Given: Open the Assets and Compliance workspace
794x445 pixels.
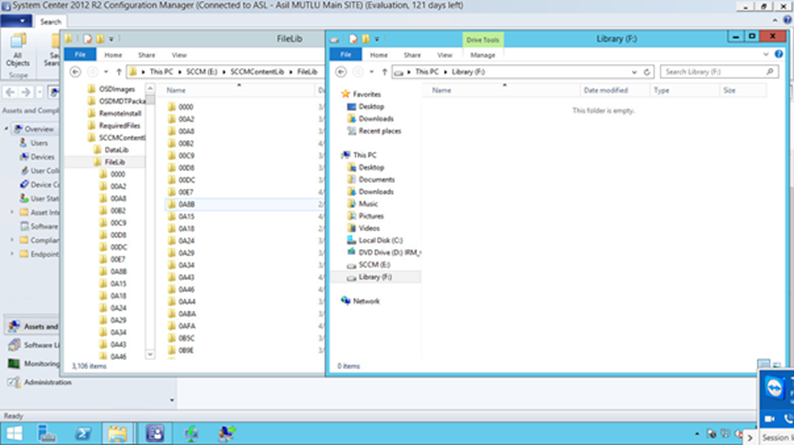Looking at the screenshot, I should [x=32, y=327].
